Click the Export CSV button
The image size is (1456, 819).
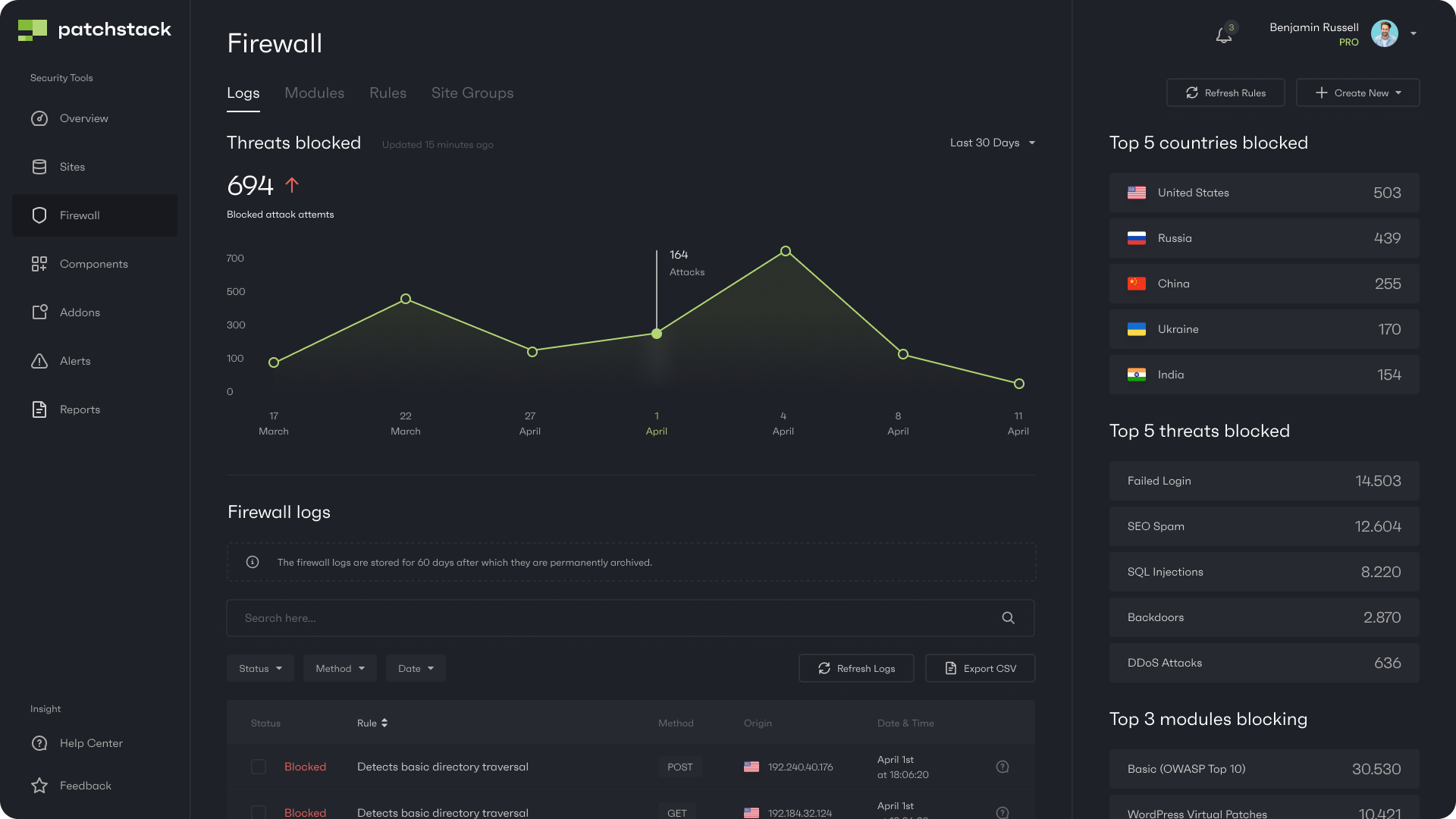(x=980, y=668)
